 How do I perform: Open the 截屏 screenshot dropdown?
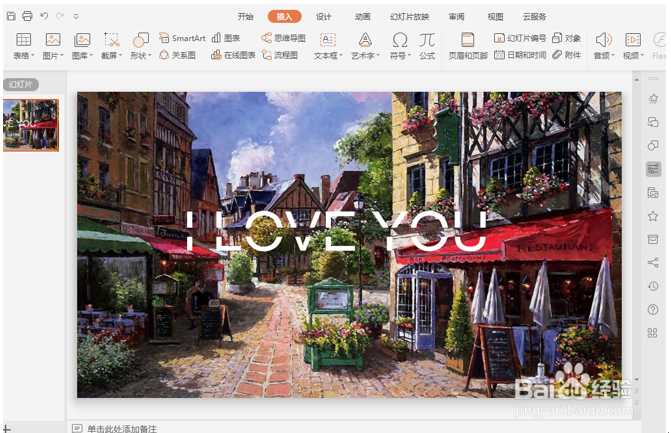[x=111, y=46]
